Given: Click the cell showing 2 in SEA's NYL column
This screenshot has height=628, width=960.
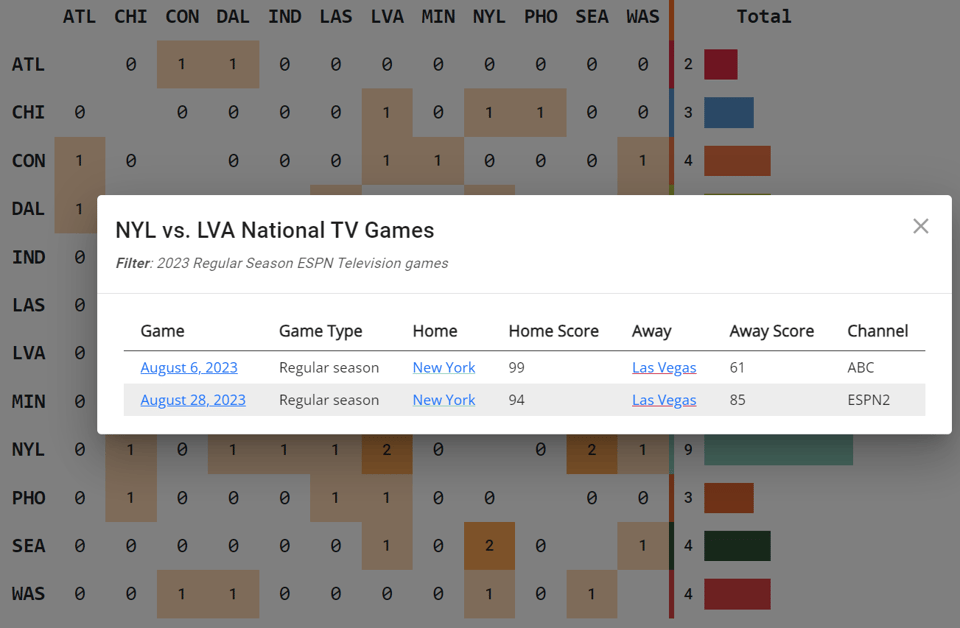Looking at the screenshot, I should (x=489, y=546).
